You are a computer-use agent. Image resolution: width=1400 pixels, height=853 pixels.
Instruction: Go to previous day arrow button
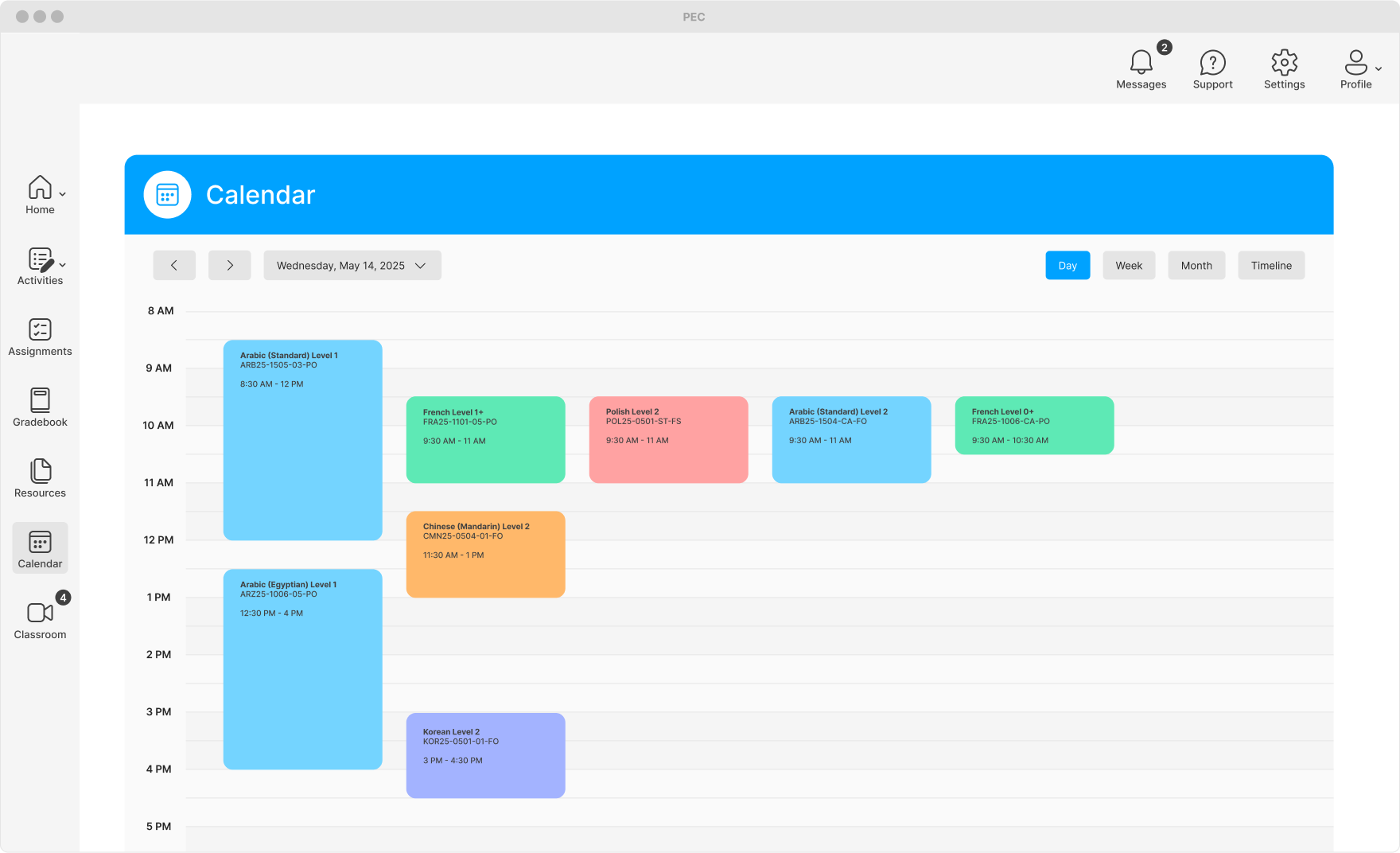[174, 266]
